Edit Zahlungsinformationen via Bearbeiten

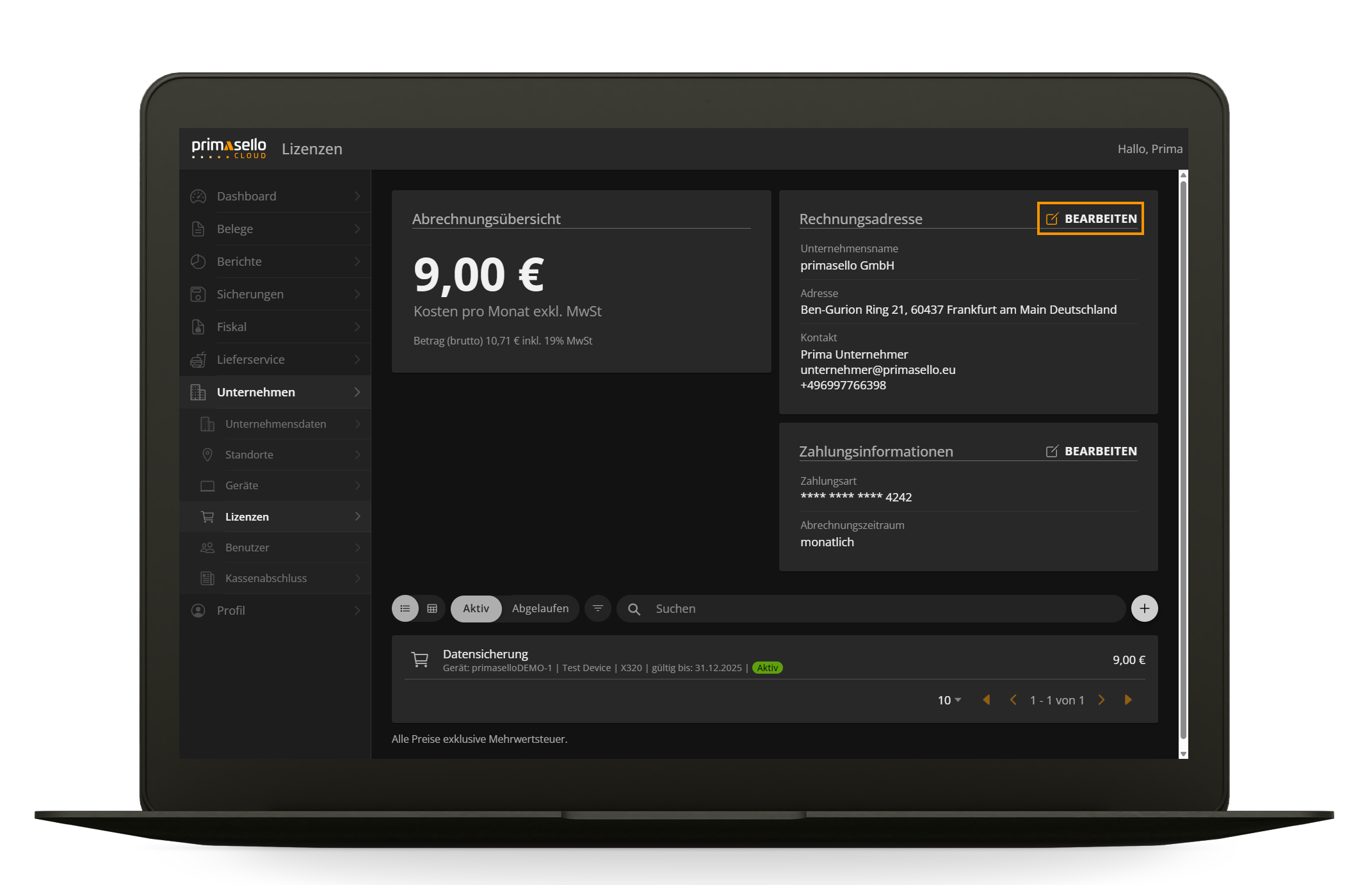(1090, 451)
